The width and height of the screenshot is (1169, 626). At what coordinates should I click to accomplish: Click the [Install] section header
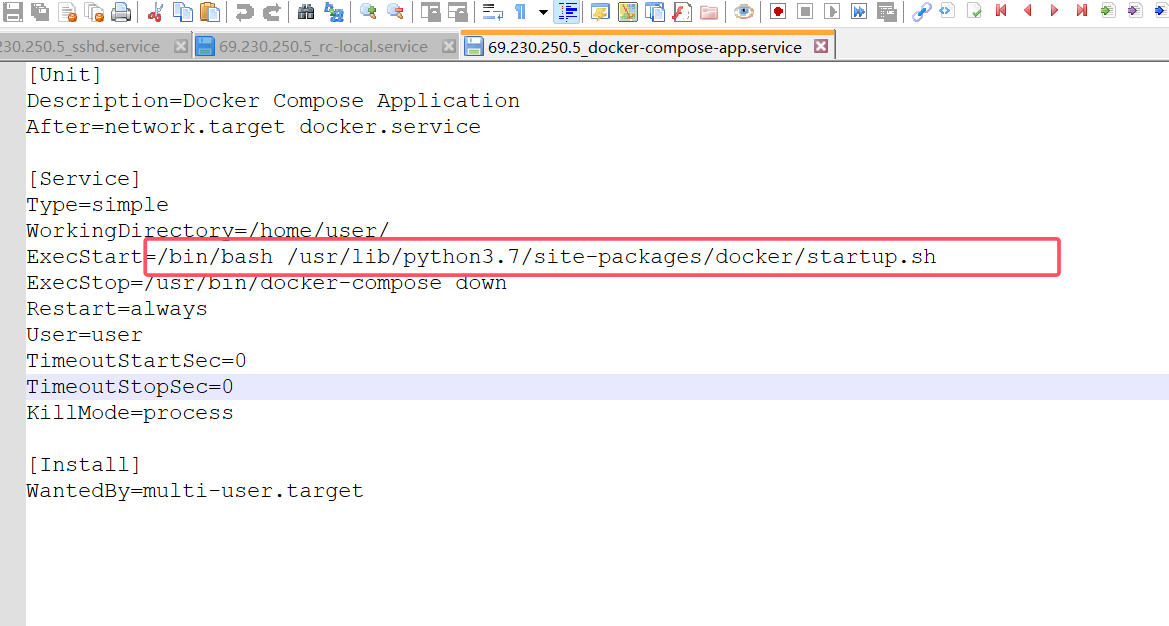pyautogui.click(x=84, y=465)
